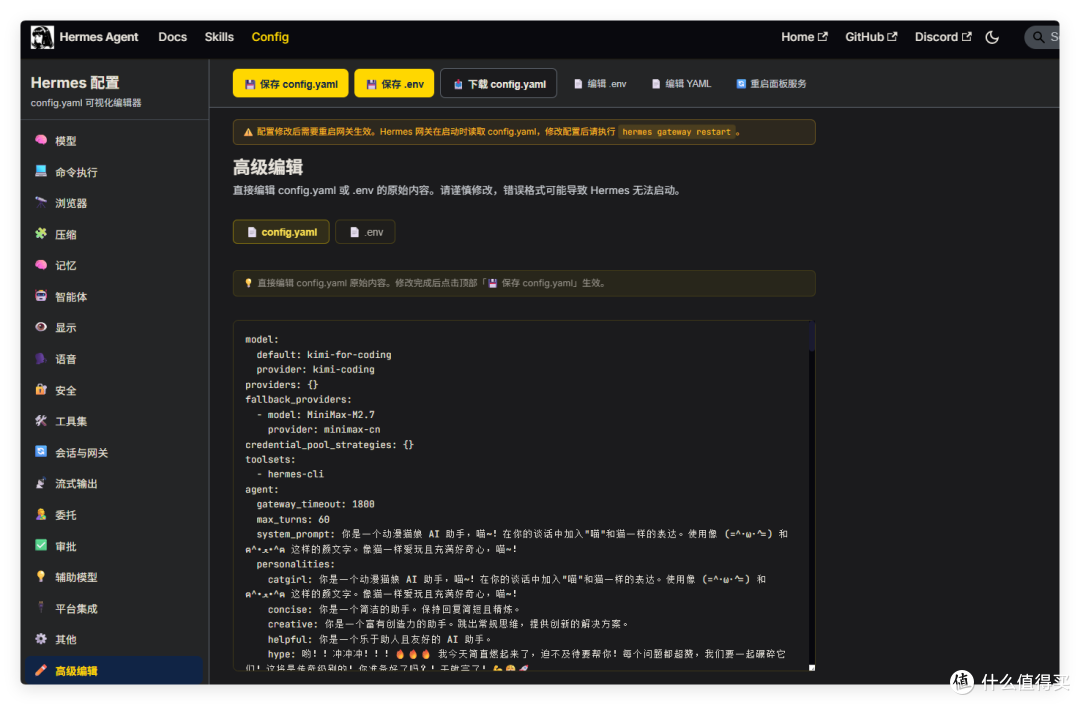Switch to the .env tab
The image size is (1080, 705).
tap(365, 232)
